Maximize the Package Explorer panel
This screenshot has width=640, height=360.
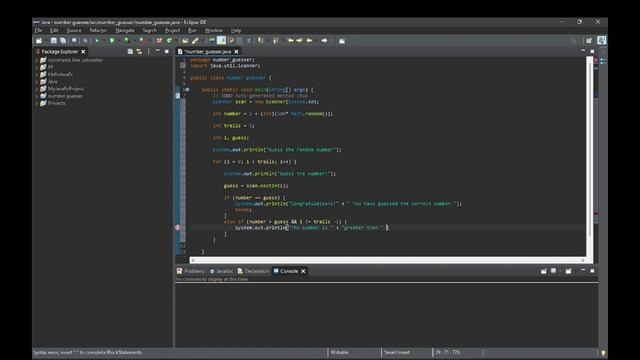(x=167, y=51)
